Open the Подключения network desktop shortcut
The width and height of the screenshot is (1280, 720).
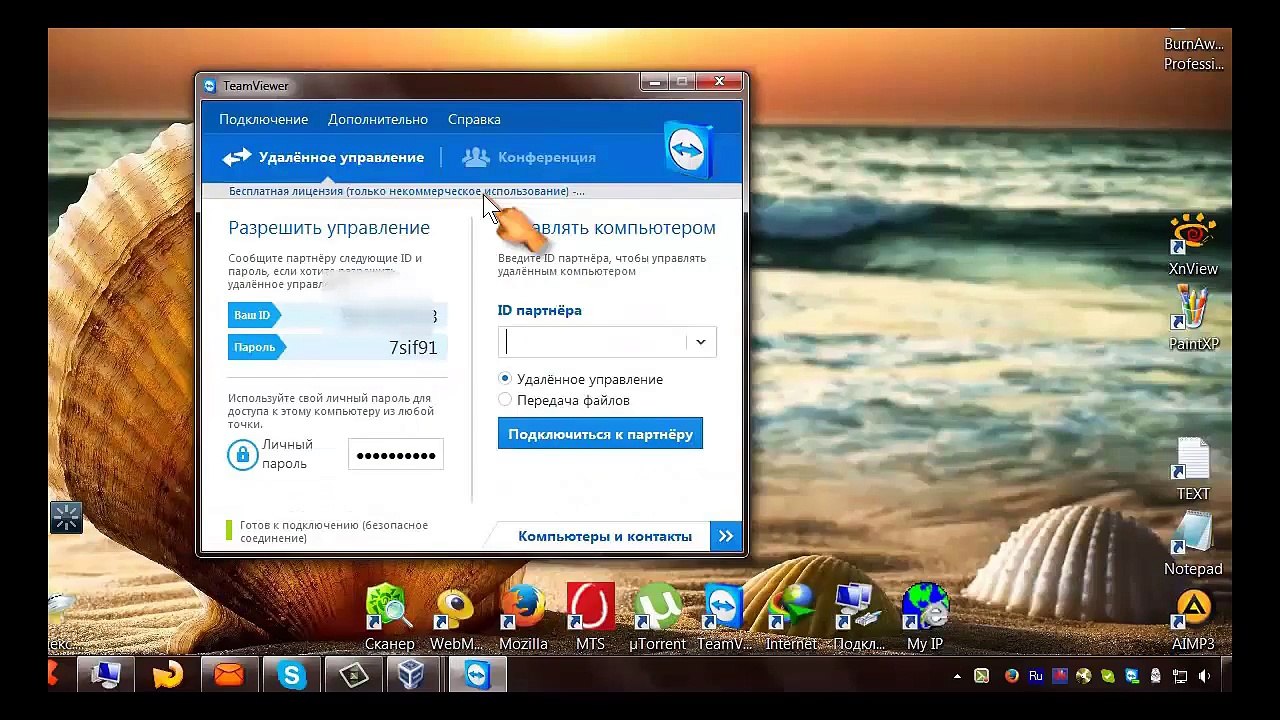[x=858, y=617]
